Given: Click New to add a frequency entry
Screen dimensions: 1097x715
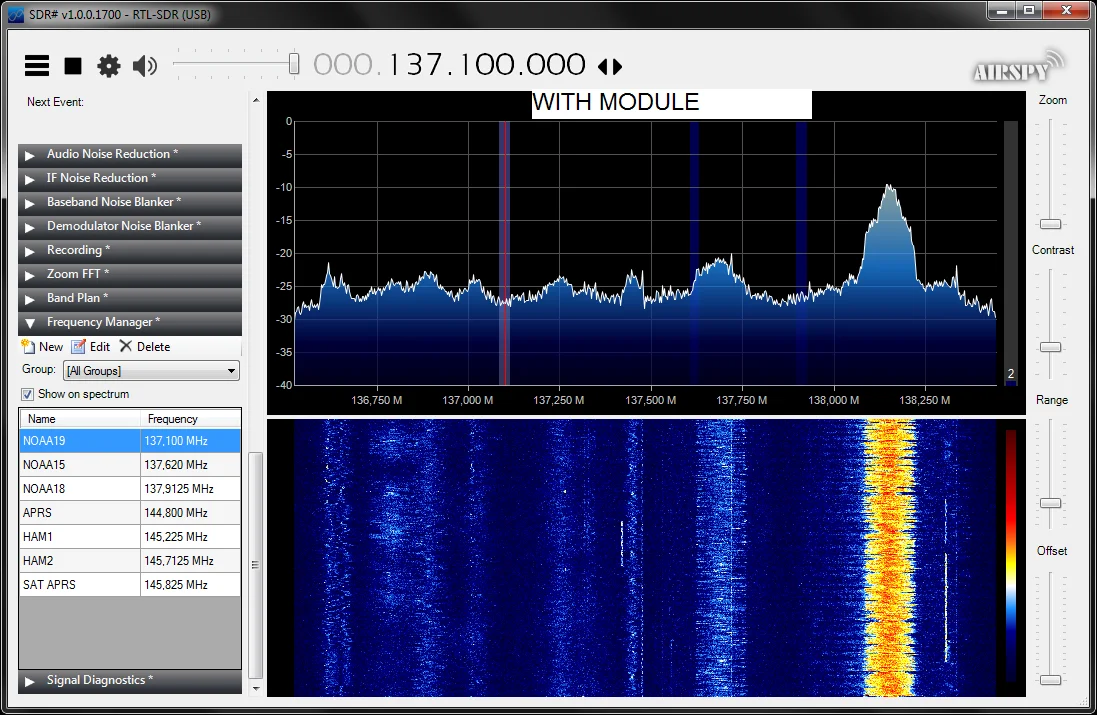Looking at the screenshot, I should point(42,346).
